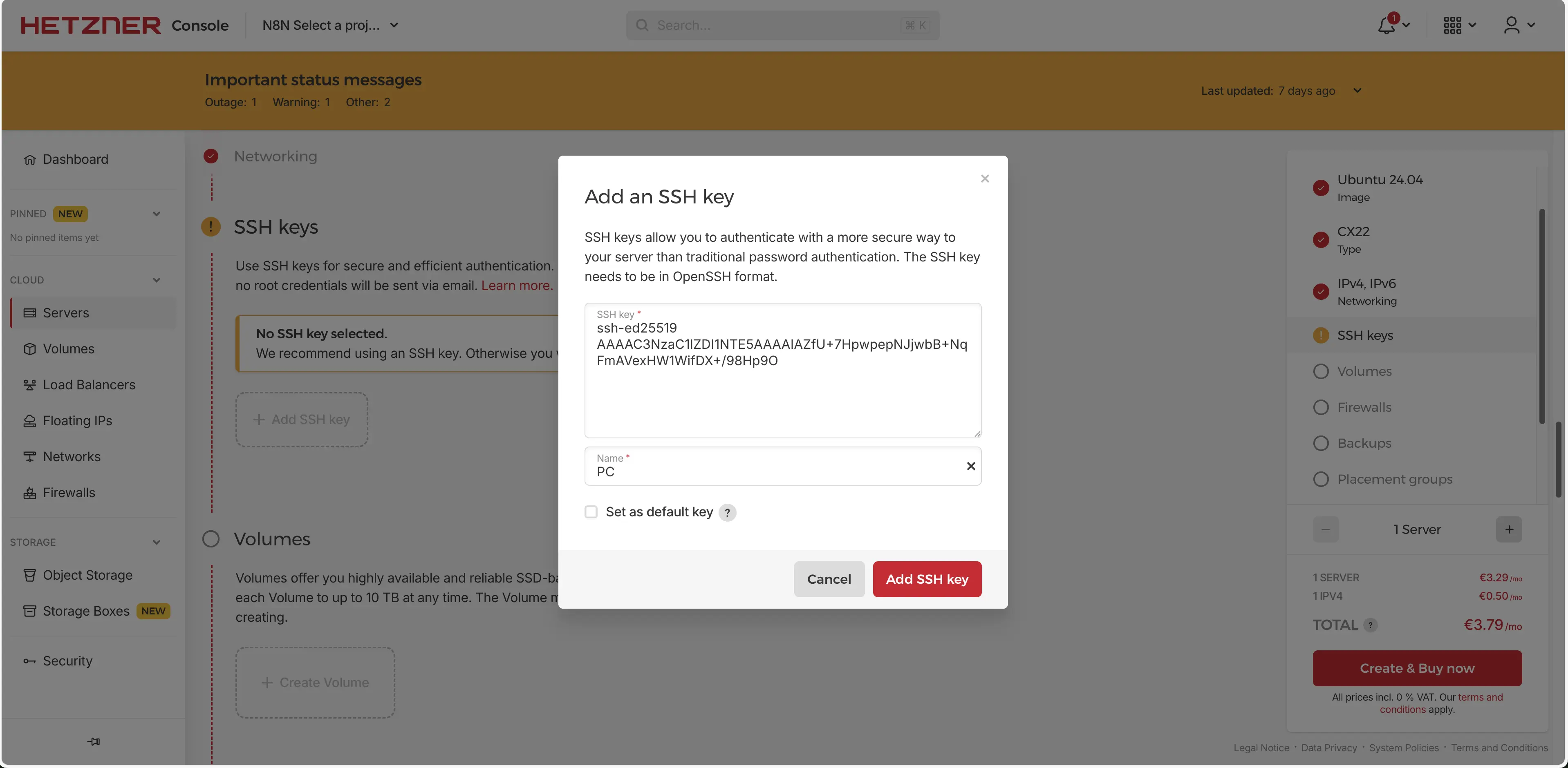Select the Volumes step circle in summary
This screenshot has width=1568, height=768.
click(1321, 371)
